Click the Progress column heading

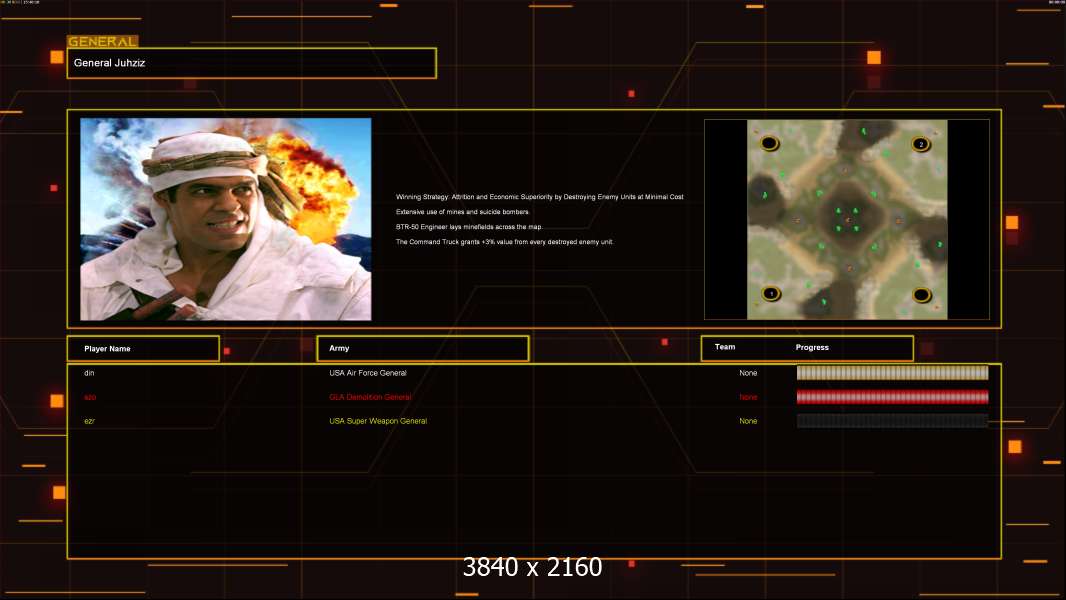[x=812, y=347]
